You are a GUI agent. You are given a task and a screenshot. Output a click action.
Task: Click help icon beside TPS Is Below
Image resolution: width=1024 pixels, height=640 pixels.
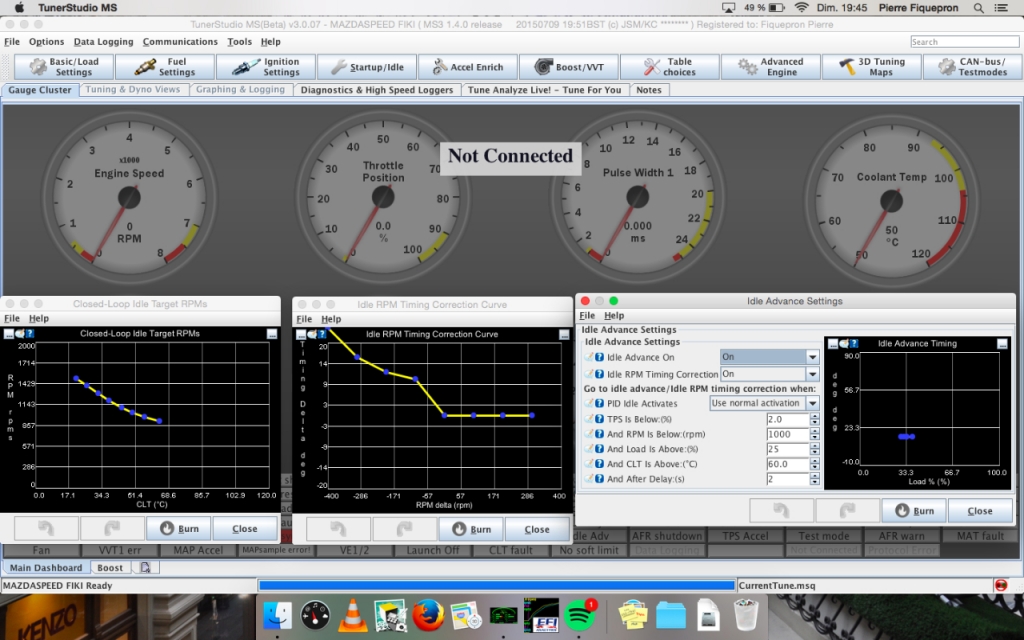point(599,419)
